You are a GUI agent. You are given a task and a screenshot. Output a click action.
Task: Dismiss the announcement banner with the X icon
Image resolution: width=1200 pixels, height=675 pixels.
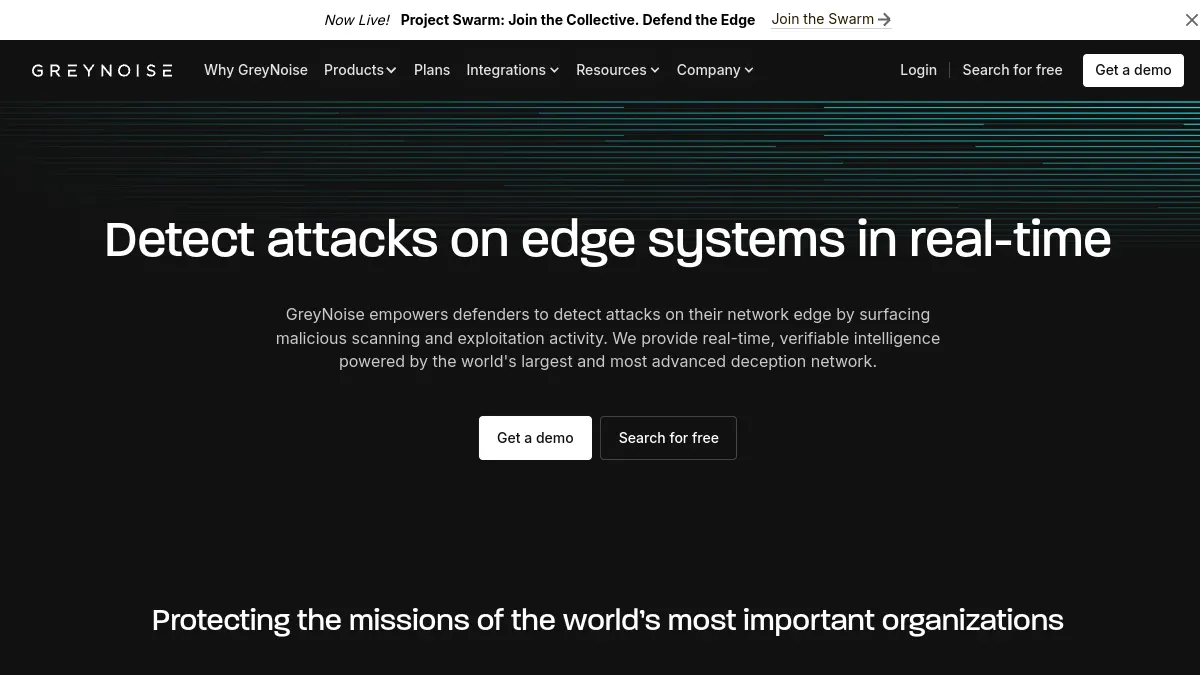tap(1190, 20)
